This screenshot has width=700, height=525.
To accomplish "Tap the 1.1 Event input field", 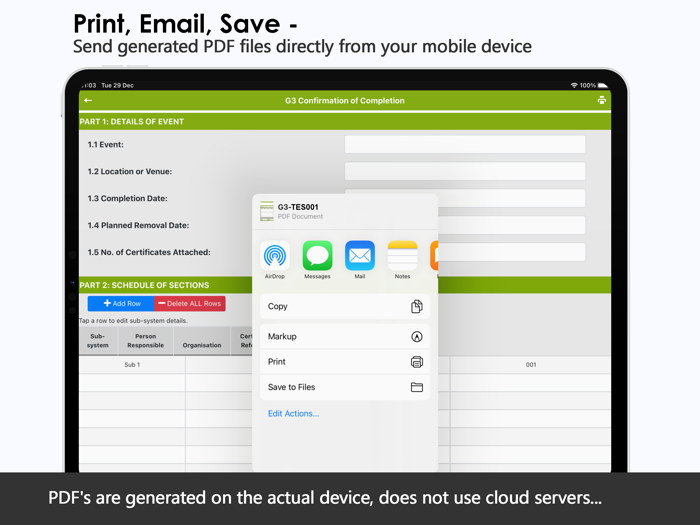I will (x=465, y=145).
